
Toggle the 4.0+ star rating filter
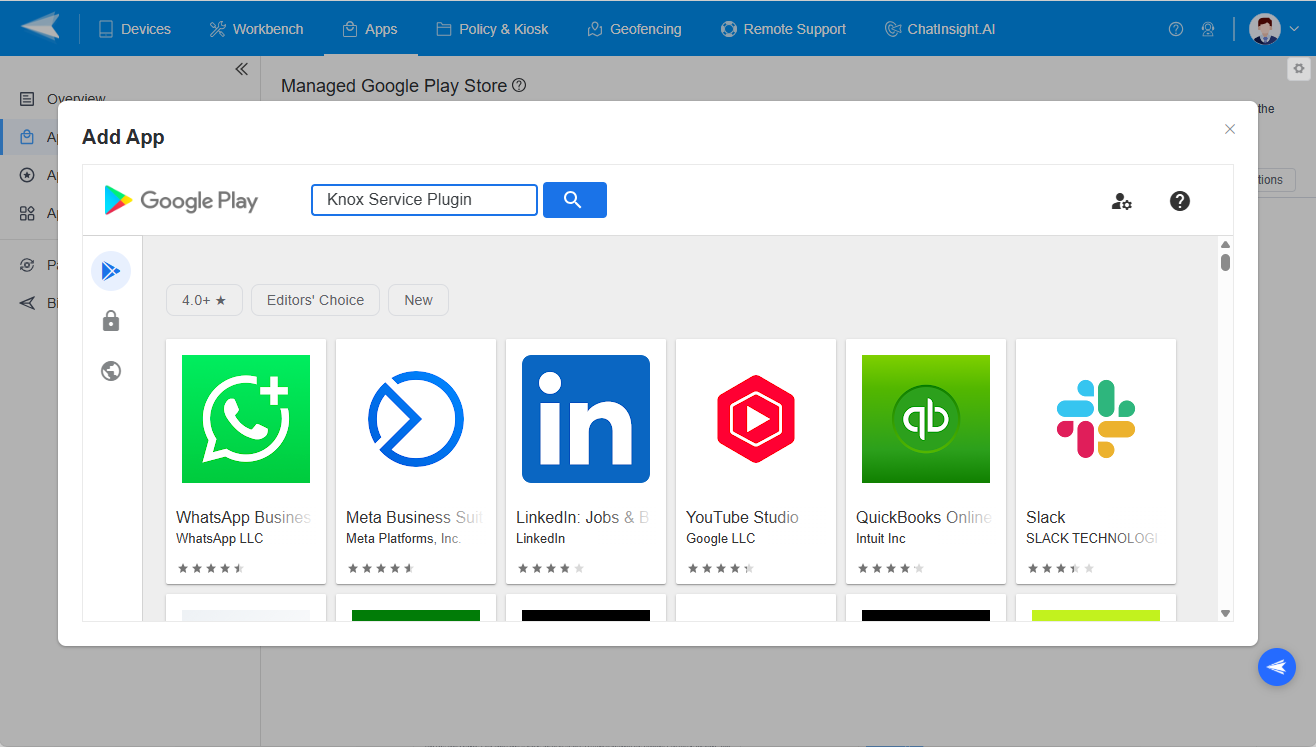tap(204, 300)
